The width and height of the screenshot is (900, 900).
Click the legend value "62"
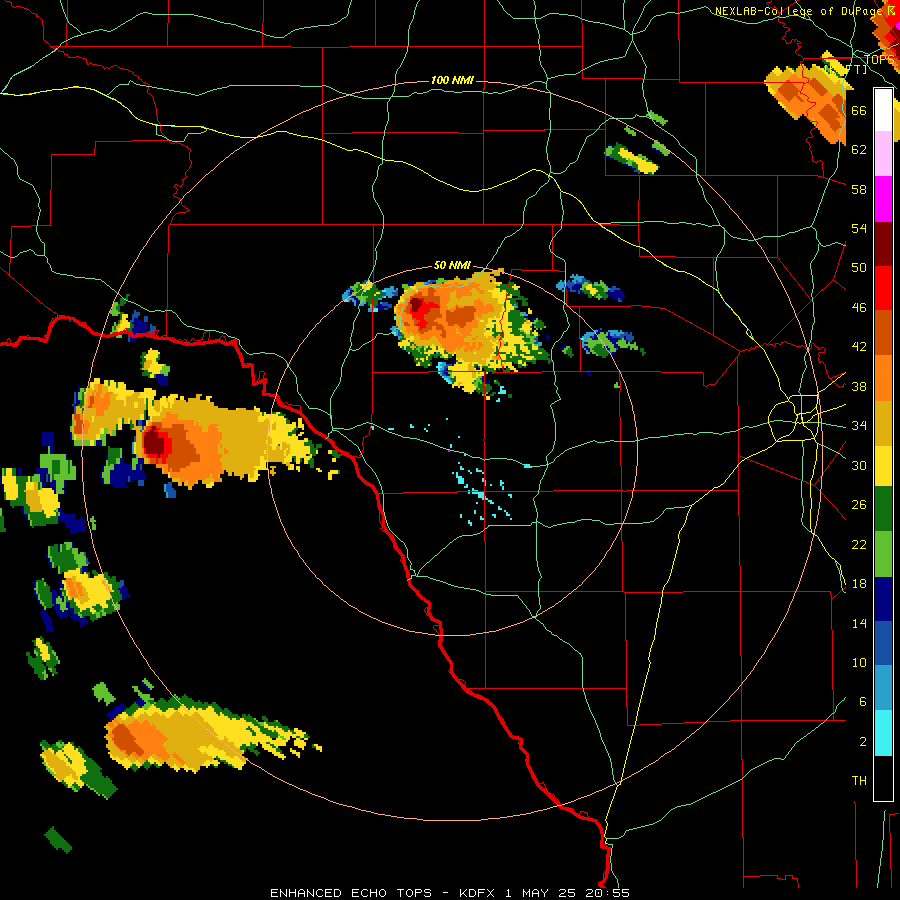859,150
